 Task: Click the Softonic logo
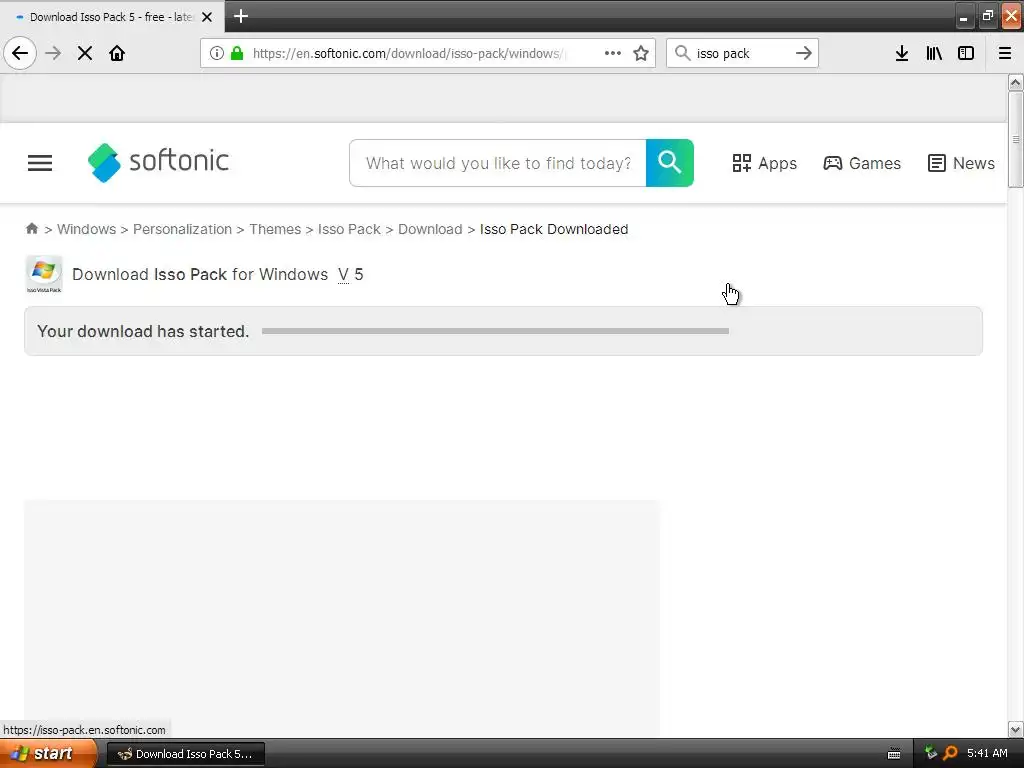[159, 162]
